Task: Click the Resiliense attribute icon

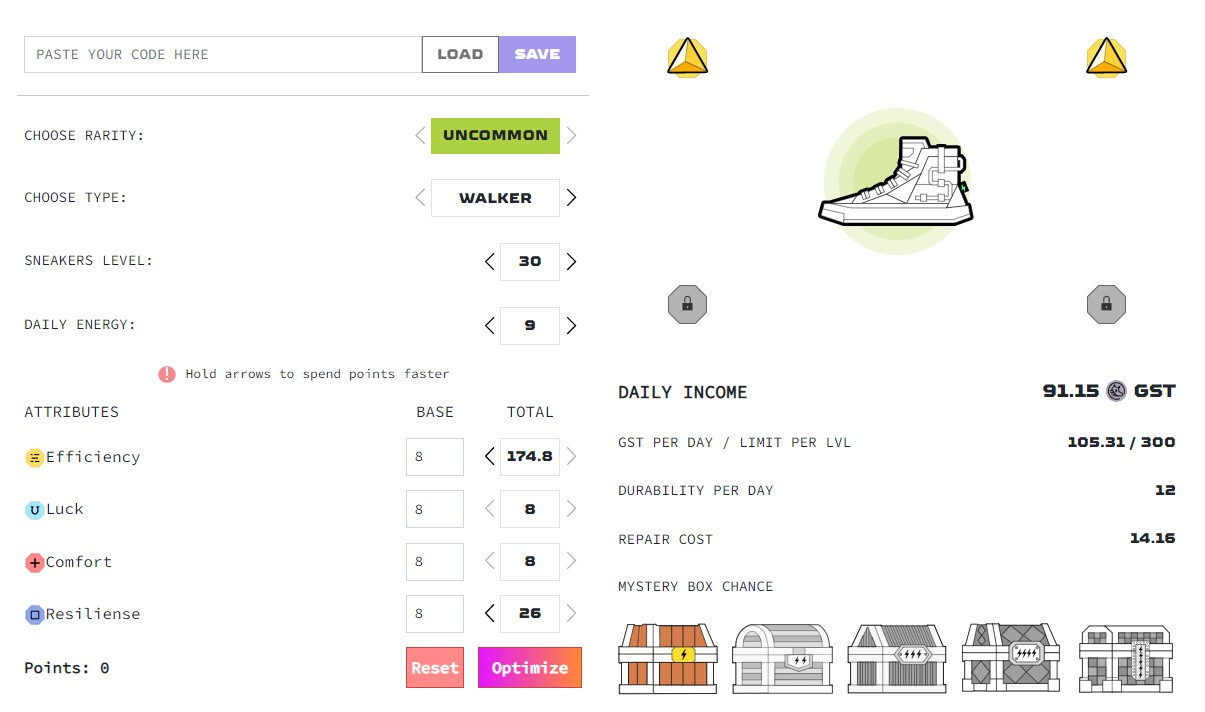Action: [x=34, y=615]
